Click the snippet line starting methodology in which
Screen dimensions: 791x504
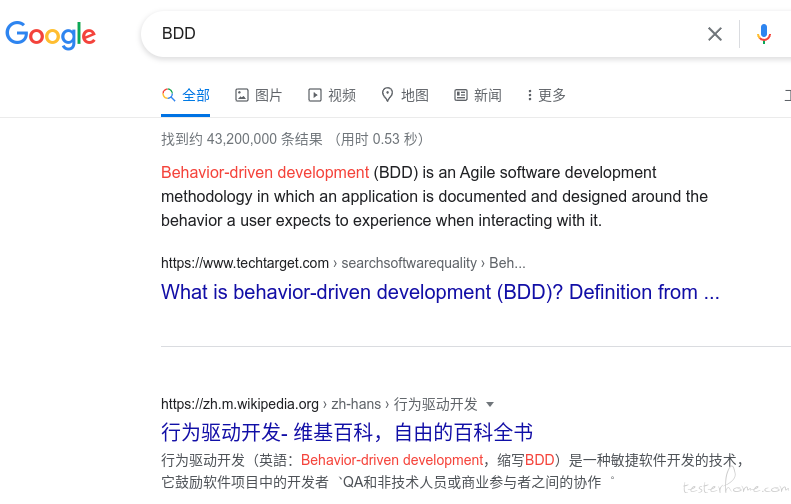tap(434, 196)
